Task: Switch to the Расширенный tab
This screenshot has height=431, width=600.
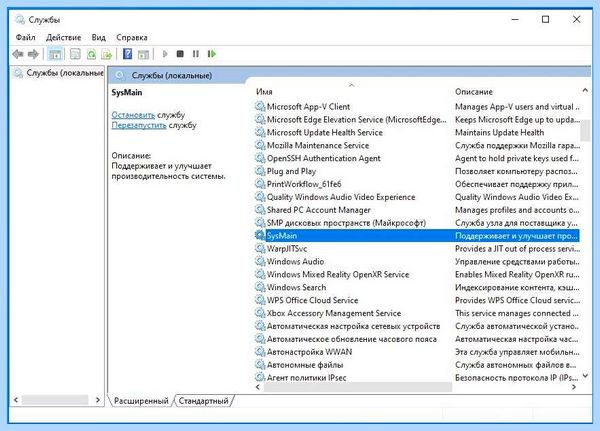Action: (141, 401)
